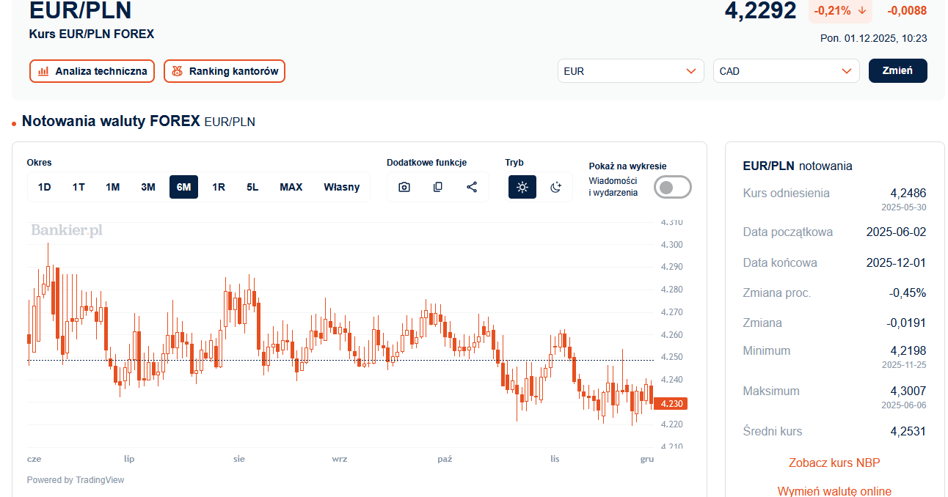Click the bar chart icon in Analiza techniczna

point(43,71)
